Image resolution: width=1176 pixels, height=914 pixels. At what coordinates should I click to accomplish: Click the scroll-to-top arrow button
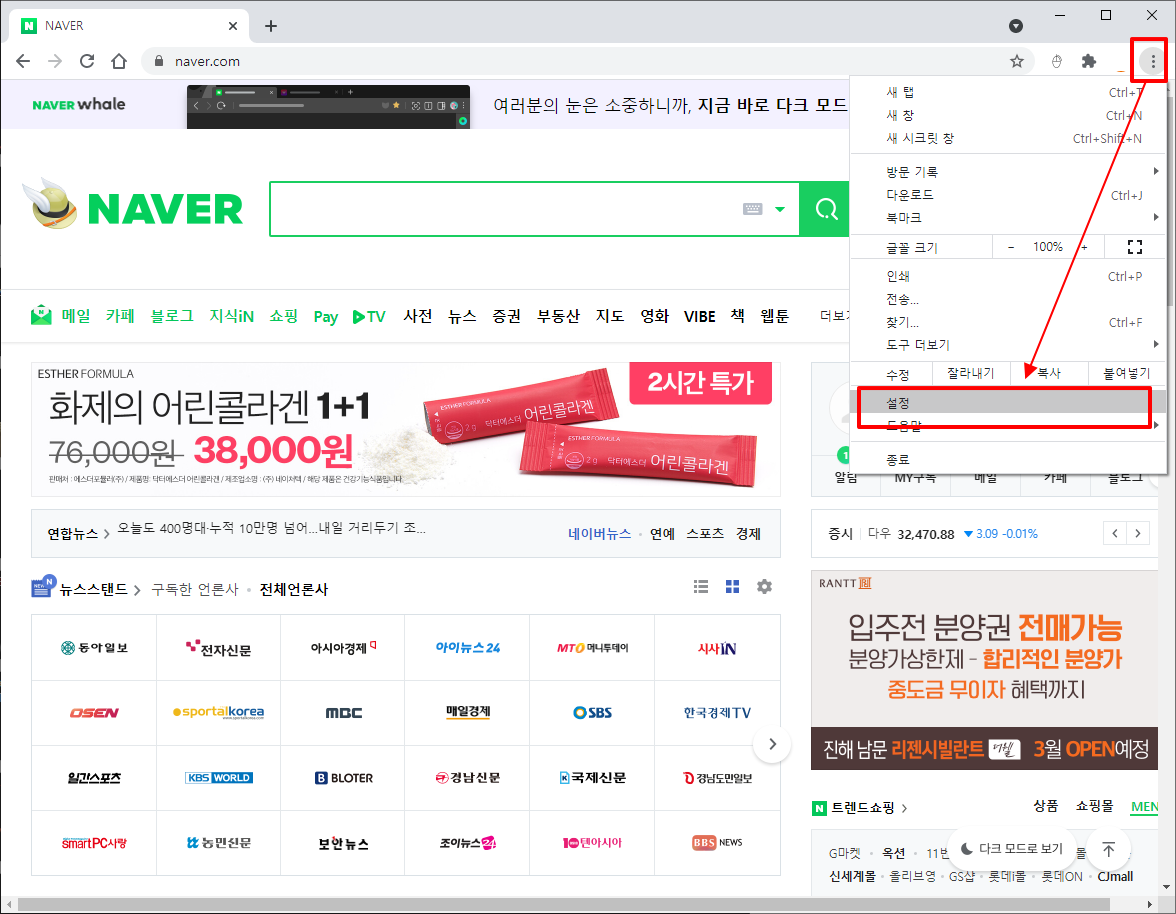(1108, 849)
